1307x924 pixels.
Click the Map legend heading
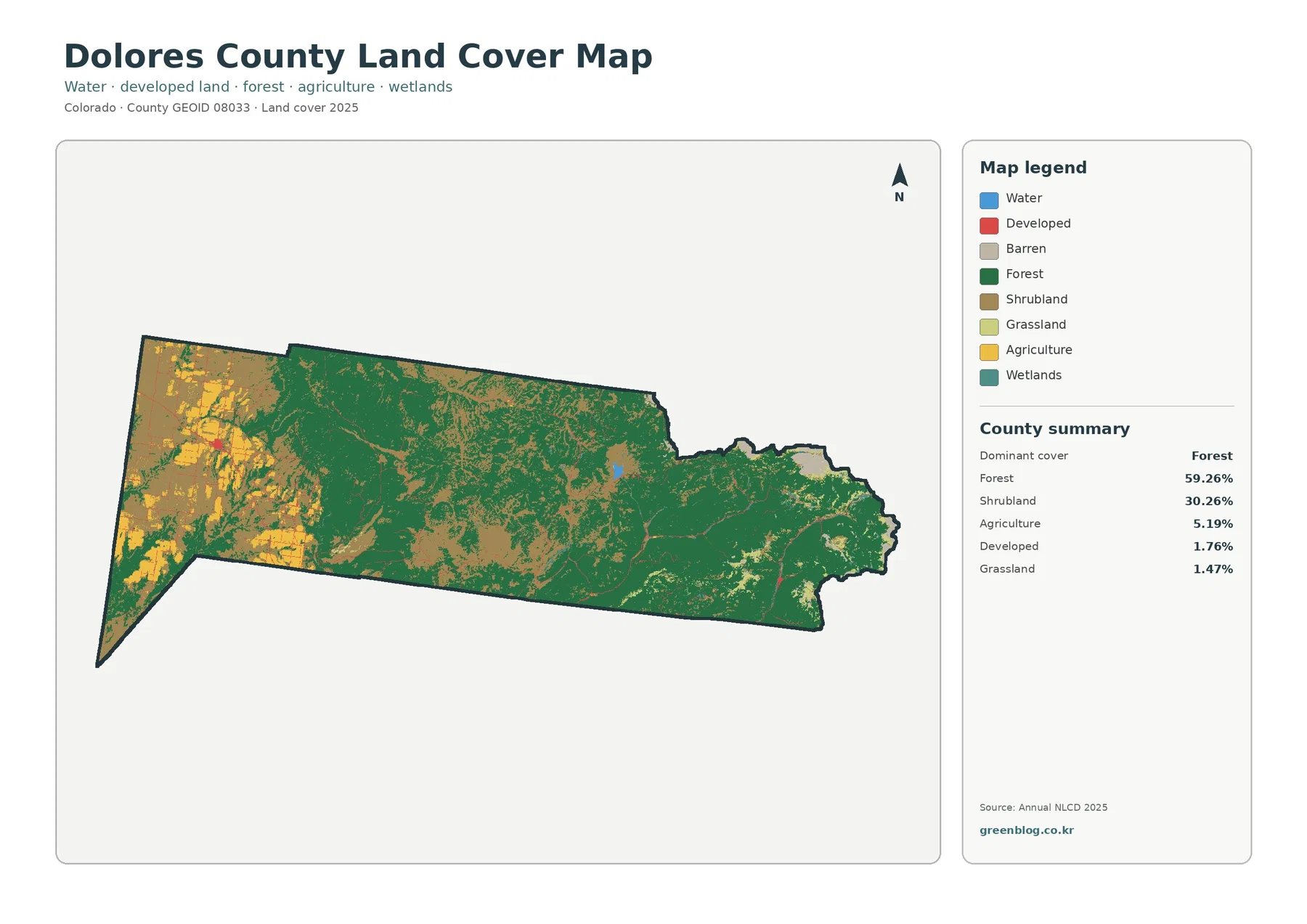[1033, 168]
